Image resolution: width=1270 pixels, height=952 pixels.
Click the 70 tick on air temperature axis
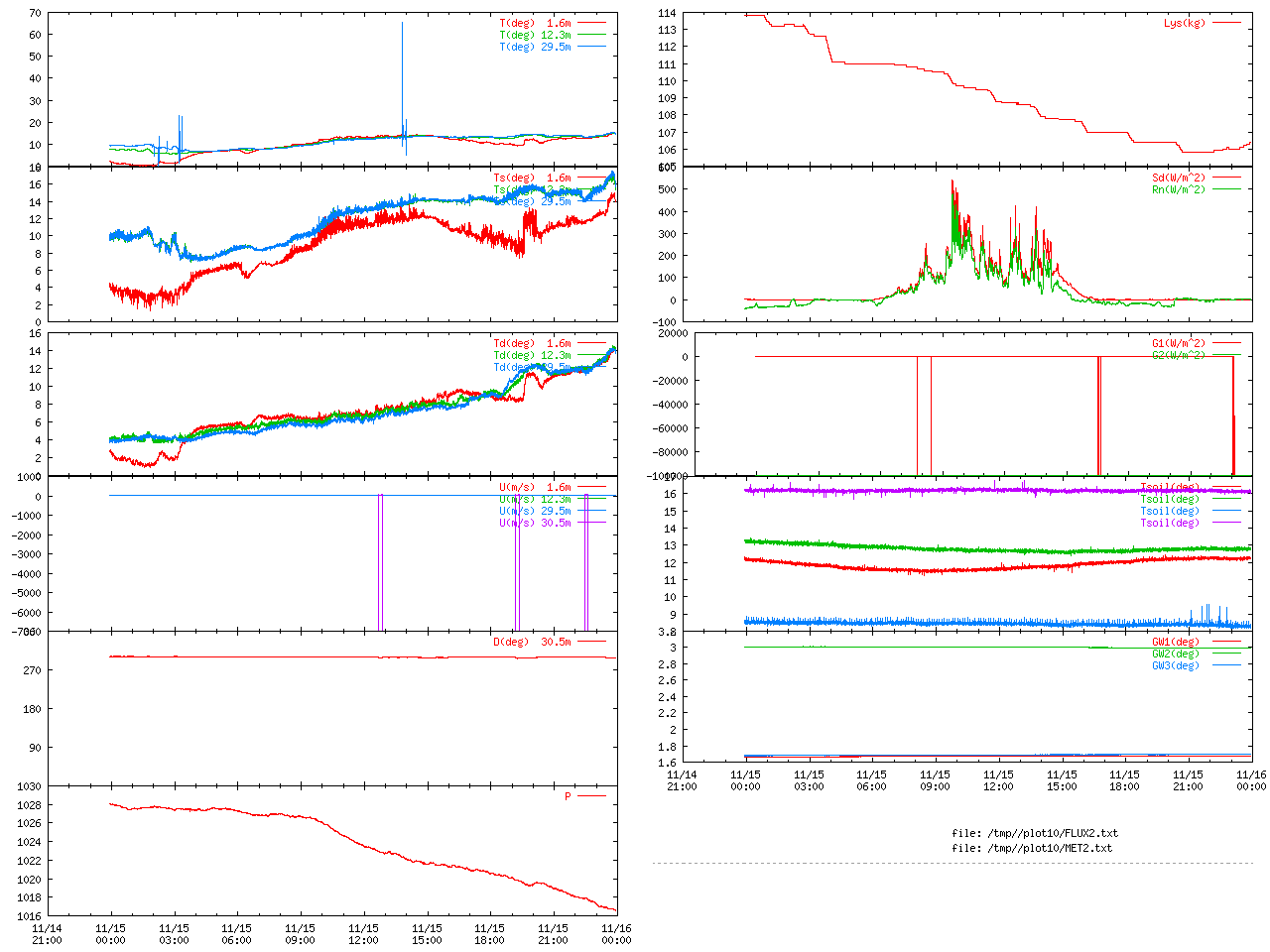tap(36, 14)
